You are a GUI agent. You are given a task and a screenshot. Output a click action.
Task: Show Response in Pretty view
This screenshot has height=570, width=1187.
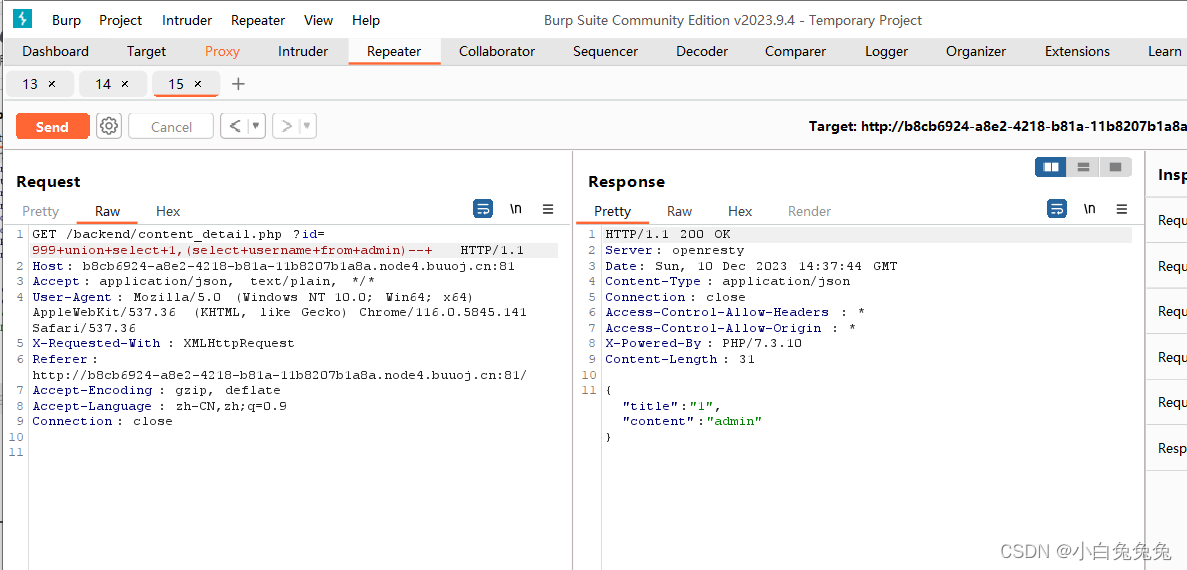[x=612, y=211]
